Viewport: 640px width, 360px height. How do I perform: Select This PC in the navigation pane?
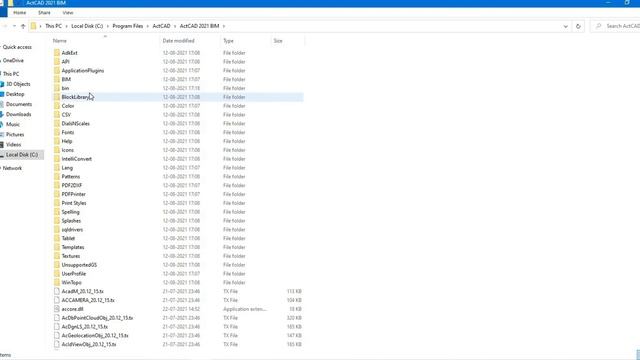[x=11, y=74]
